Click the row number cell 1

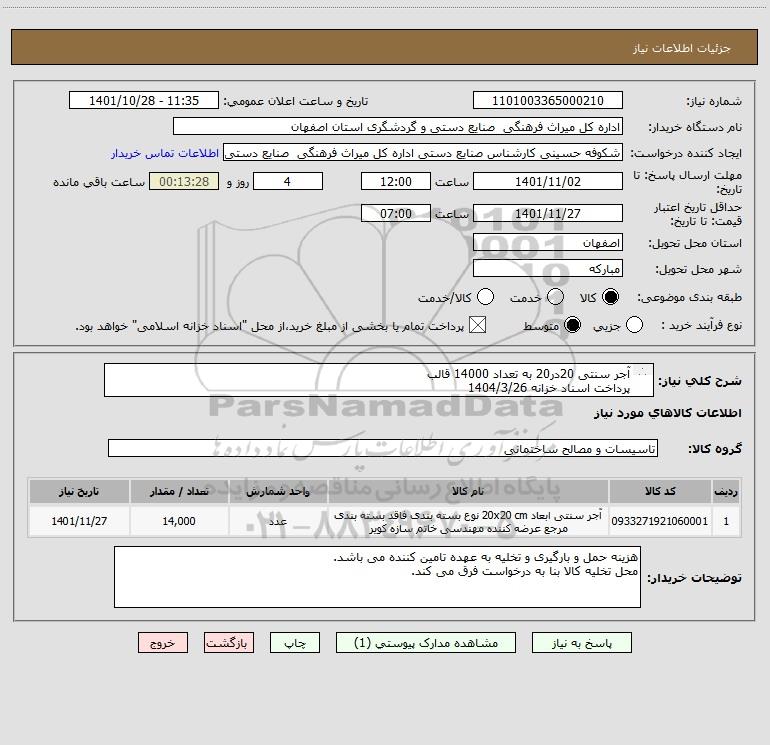click(x=726, y=521)
